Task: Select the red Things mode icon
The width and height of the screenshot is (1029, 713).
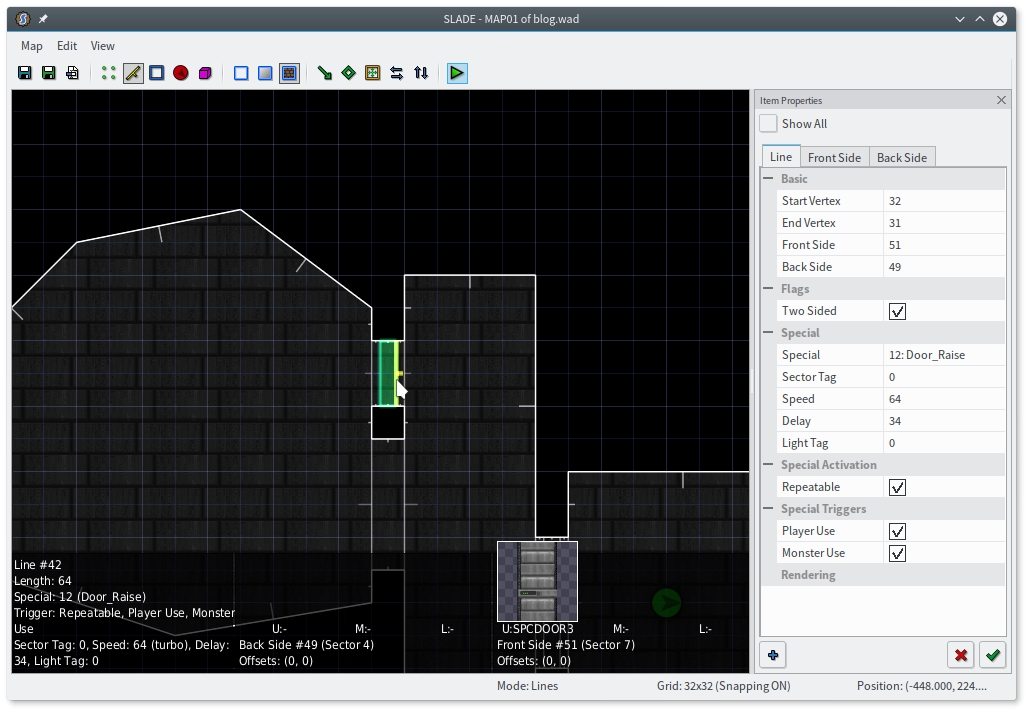Action: 181,73
